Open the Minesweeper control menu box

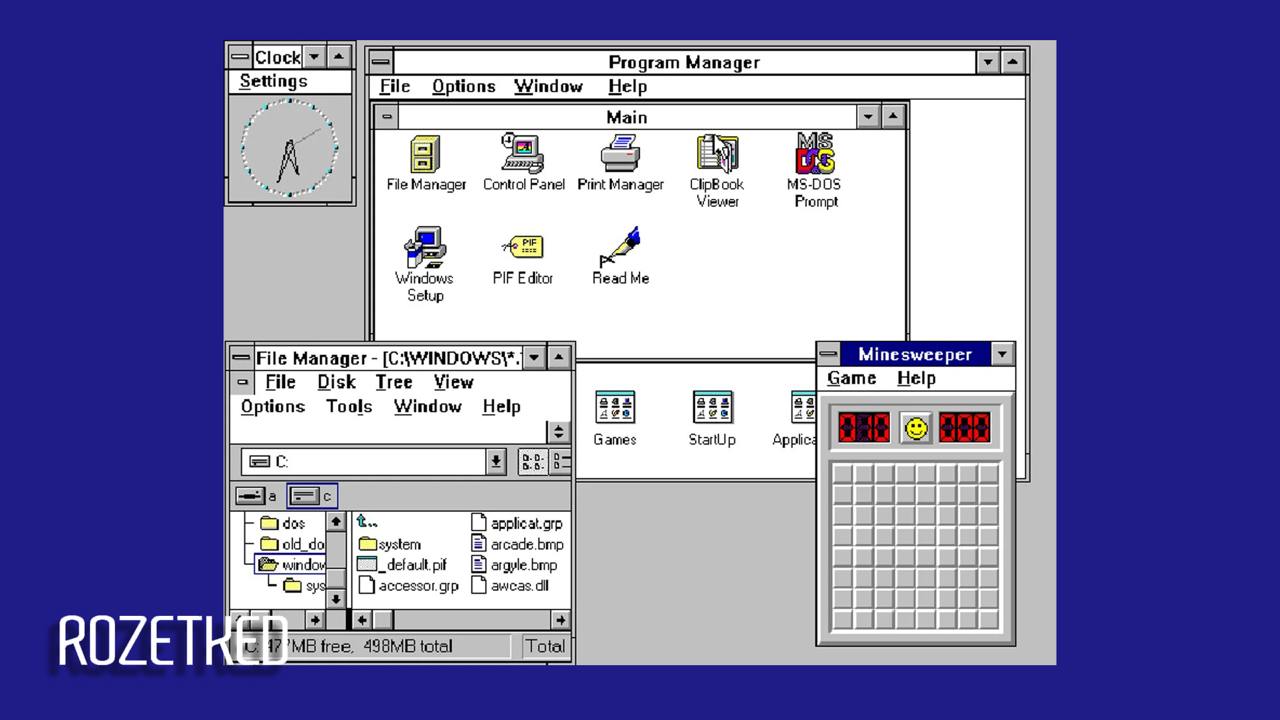click(828, 354)
